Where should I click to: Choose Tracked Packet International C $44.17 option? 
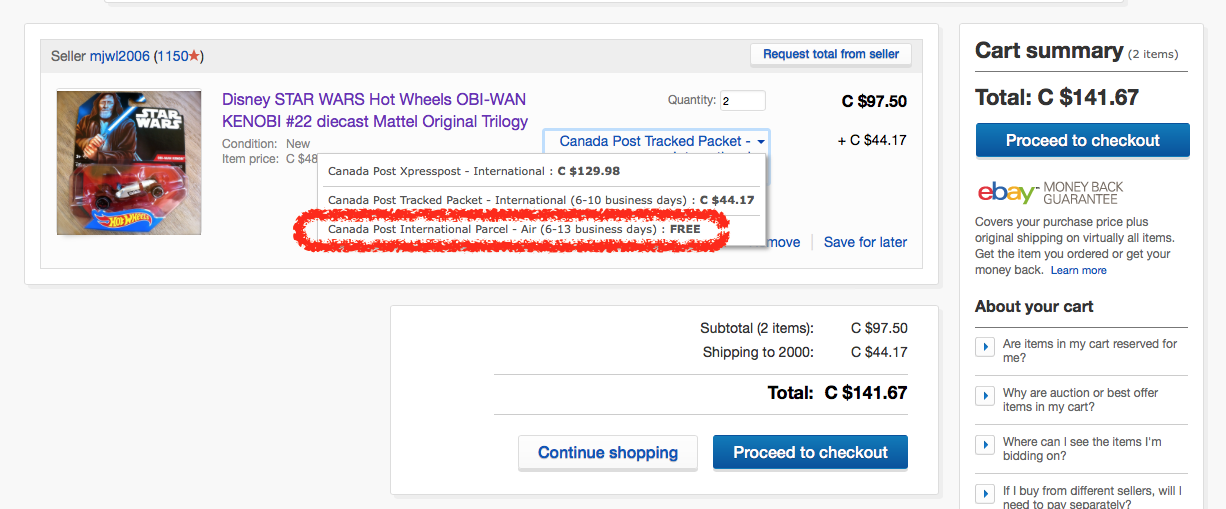[x=540, y=200]
